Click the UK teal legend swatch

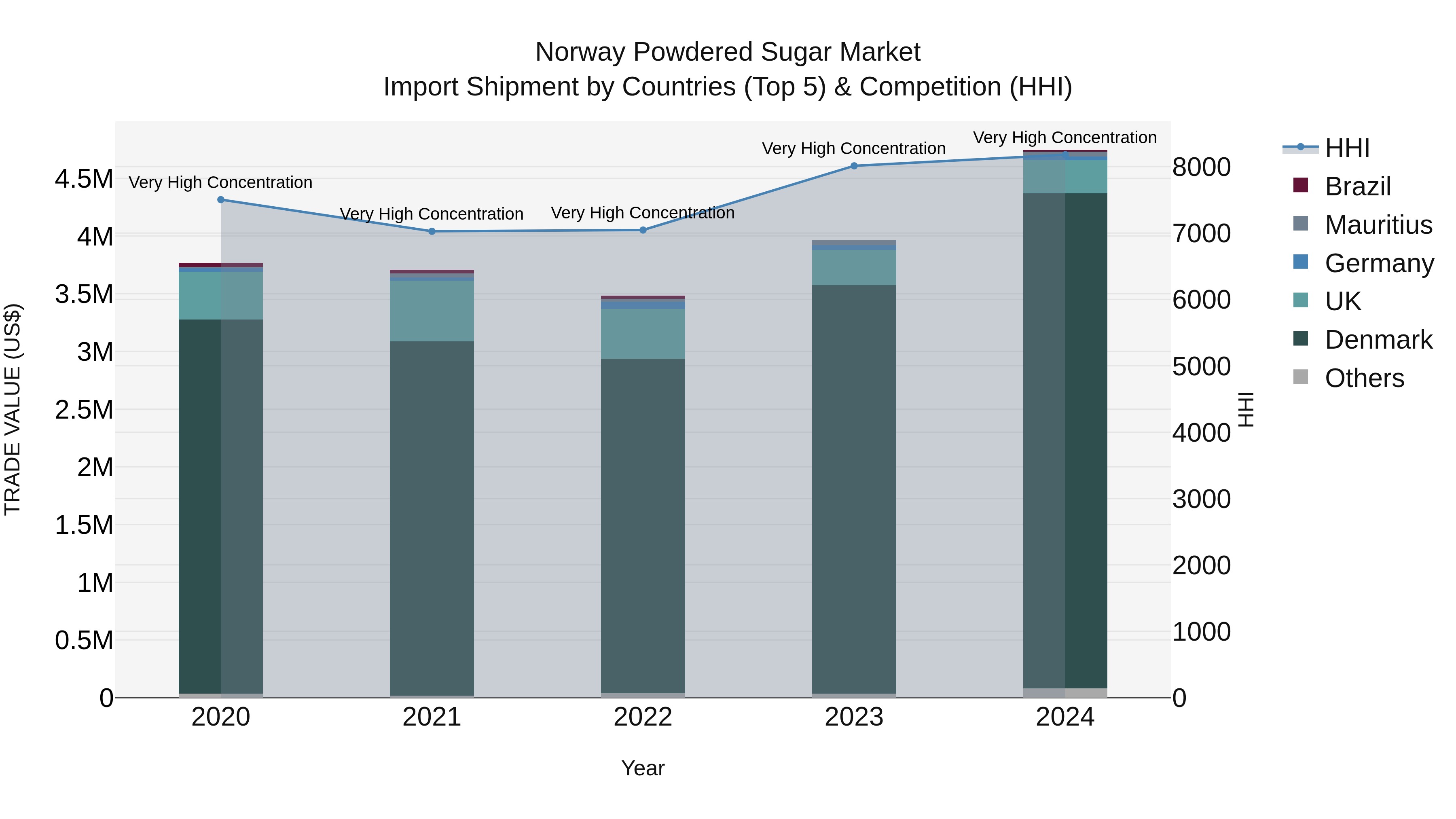(1301, 300)
